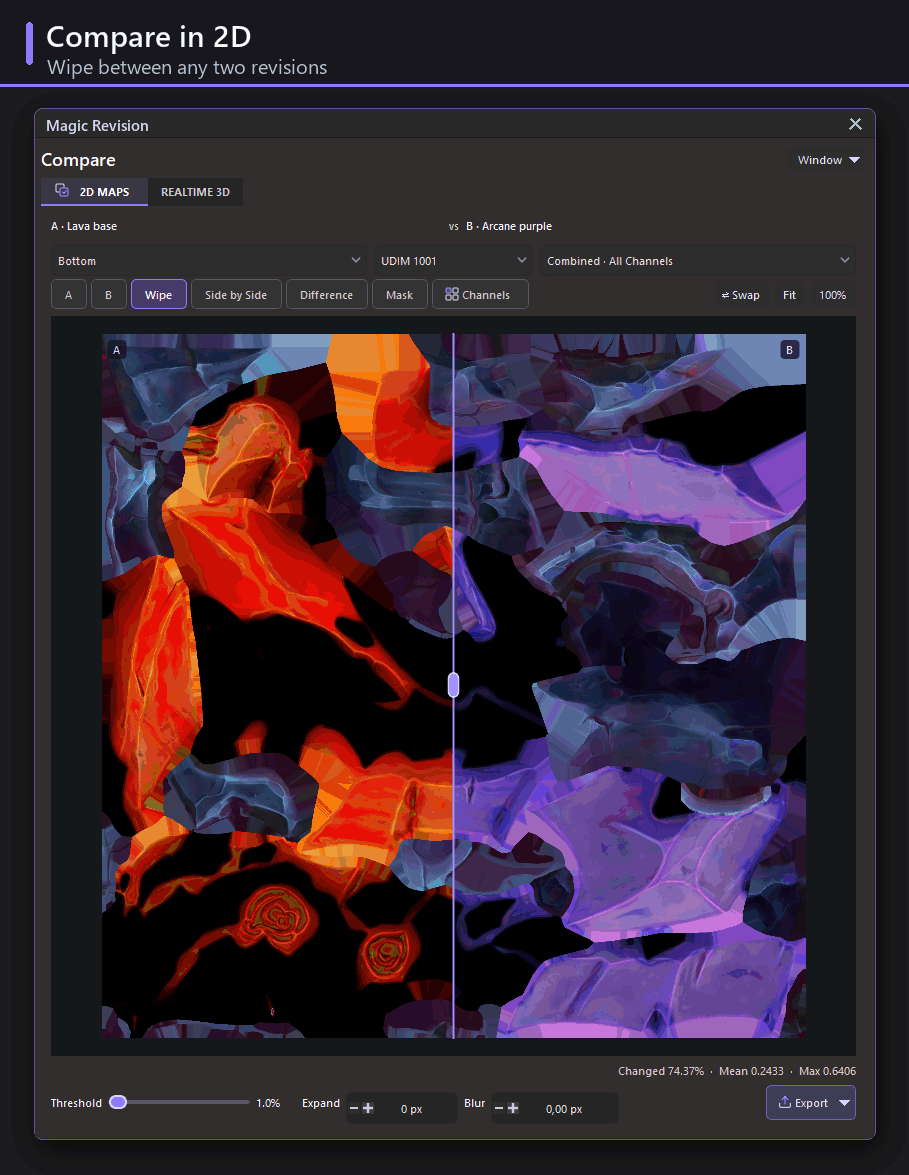Switch to the REALTIME 3D tab

196,192
